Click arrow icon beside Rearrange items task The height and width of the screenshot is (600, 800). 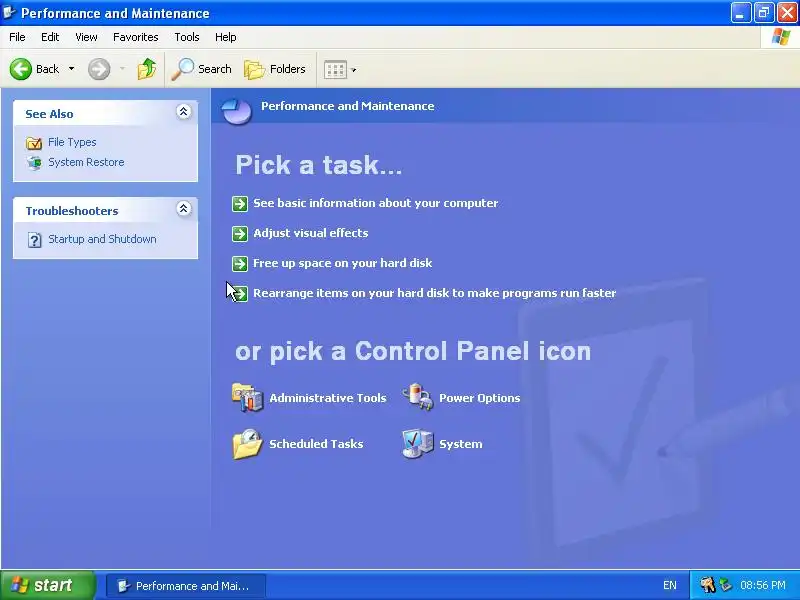click(x=240, y=294)
